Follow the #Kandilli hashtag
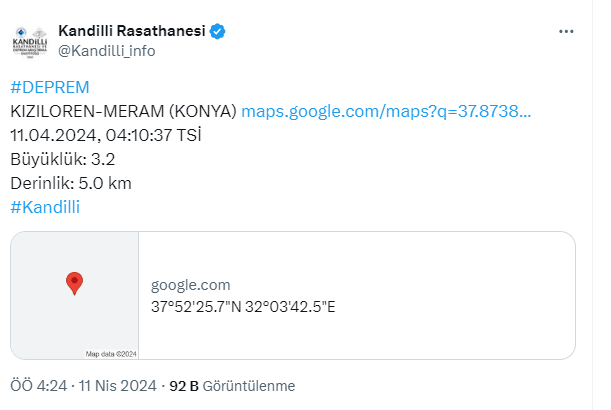The image size is (611, 410). [45, 207]
